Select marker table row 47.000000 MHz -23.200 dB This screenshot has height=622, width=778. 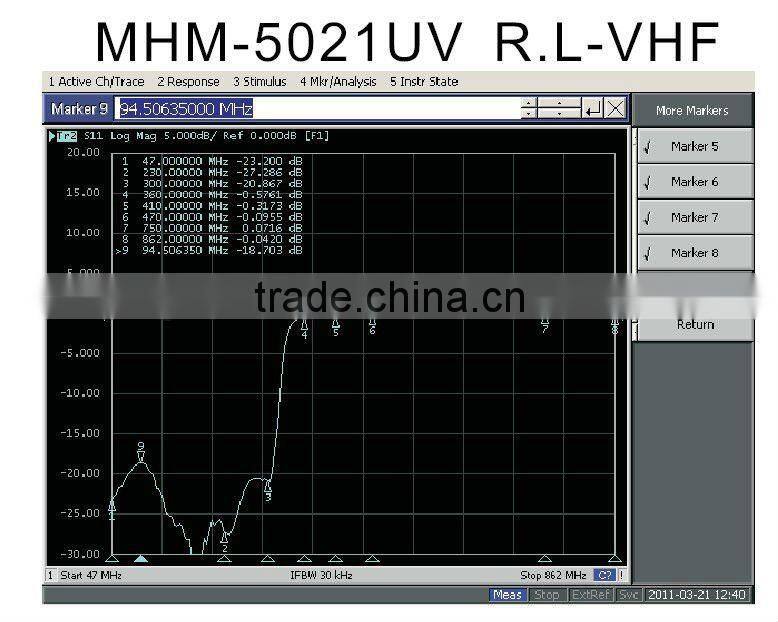point(212,161)
